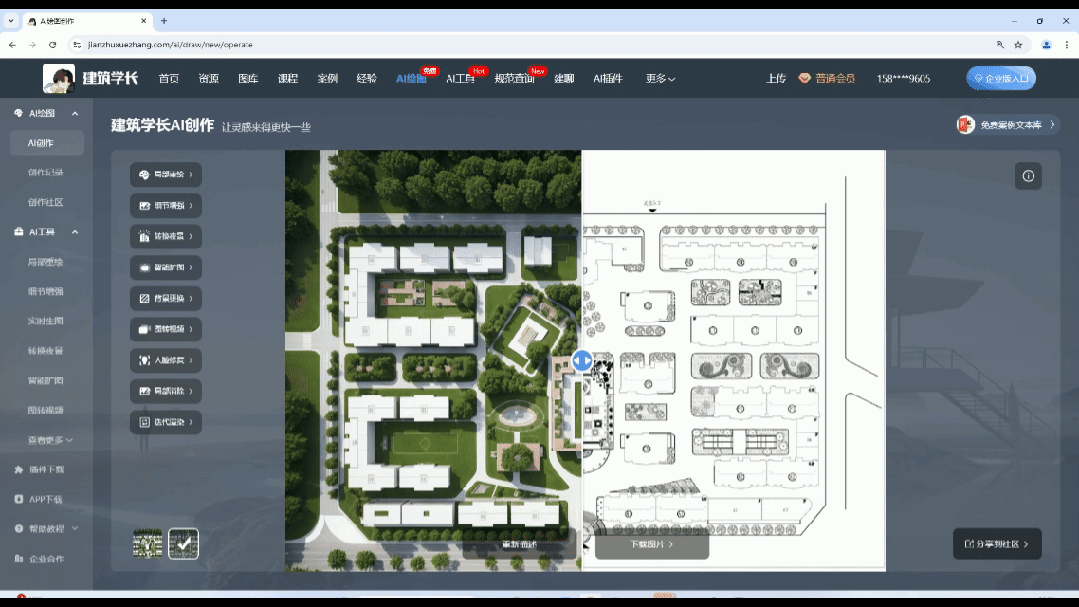Expand 查看更多 in the sidebar
Viewport: 1079px width, 607px height.
pos(50,440)
